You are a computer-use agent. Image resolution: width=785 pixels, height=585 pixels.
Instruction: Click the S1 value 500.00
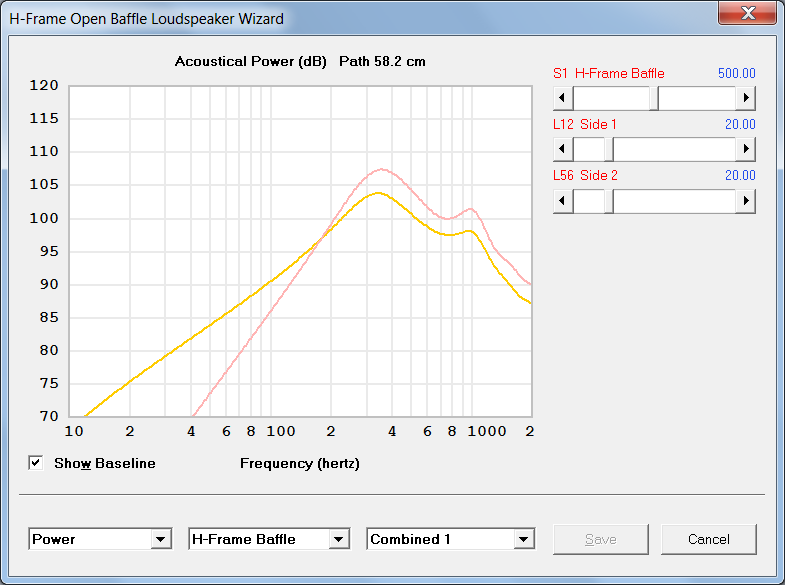click(736, 74)
